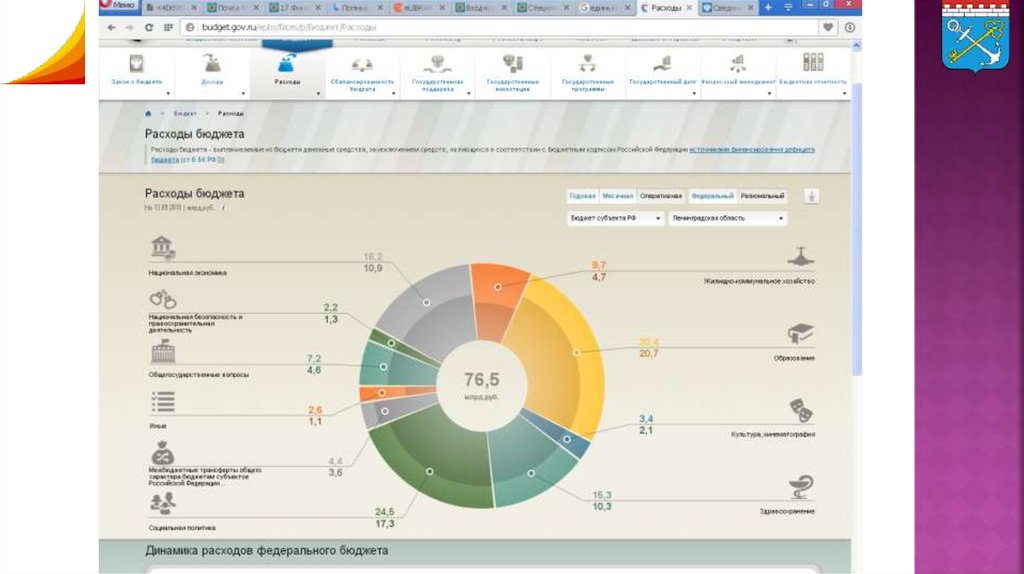Click the money bag icon for Межбюджетные трансферты
The width and height of the screenshot is (1024, 574).
pyautogui.click(x=163, y=452)
